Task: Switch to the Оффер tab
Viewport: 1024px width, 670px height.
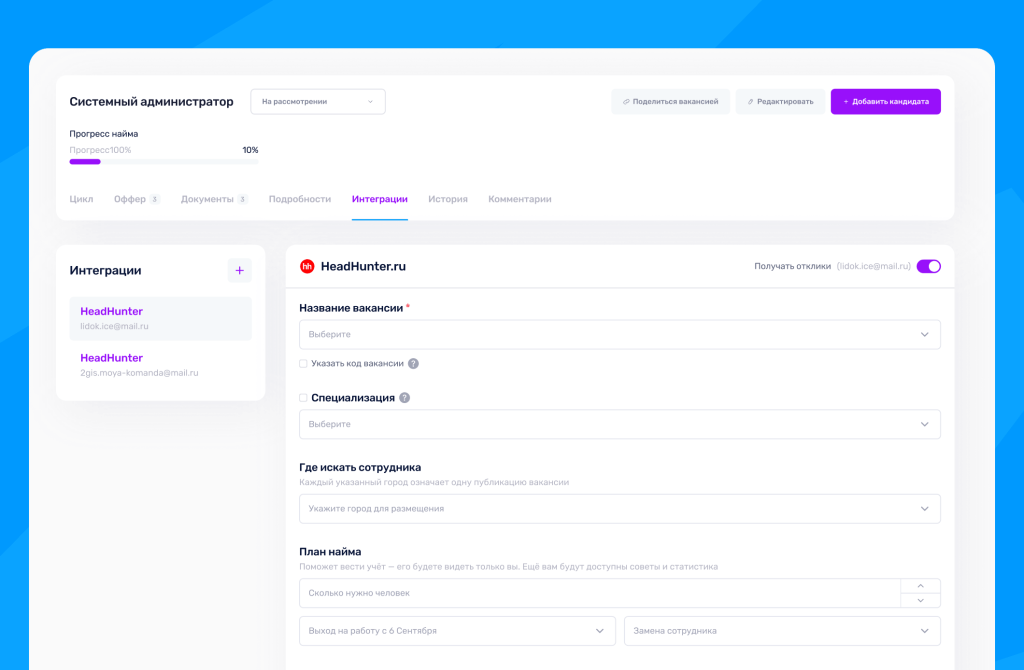Action: tap(136, 199)
